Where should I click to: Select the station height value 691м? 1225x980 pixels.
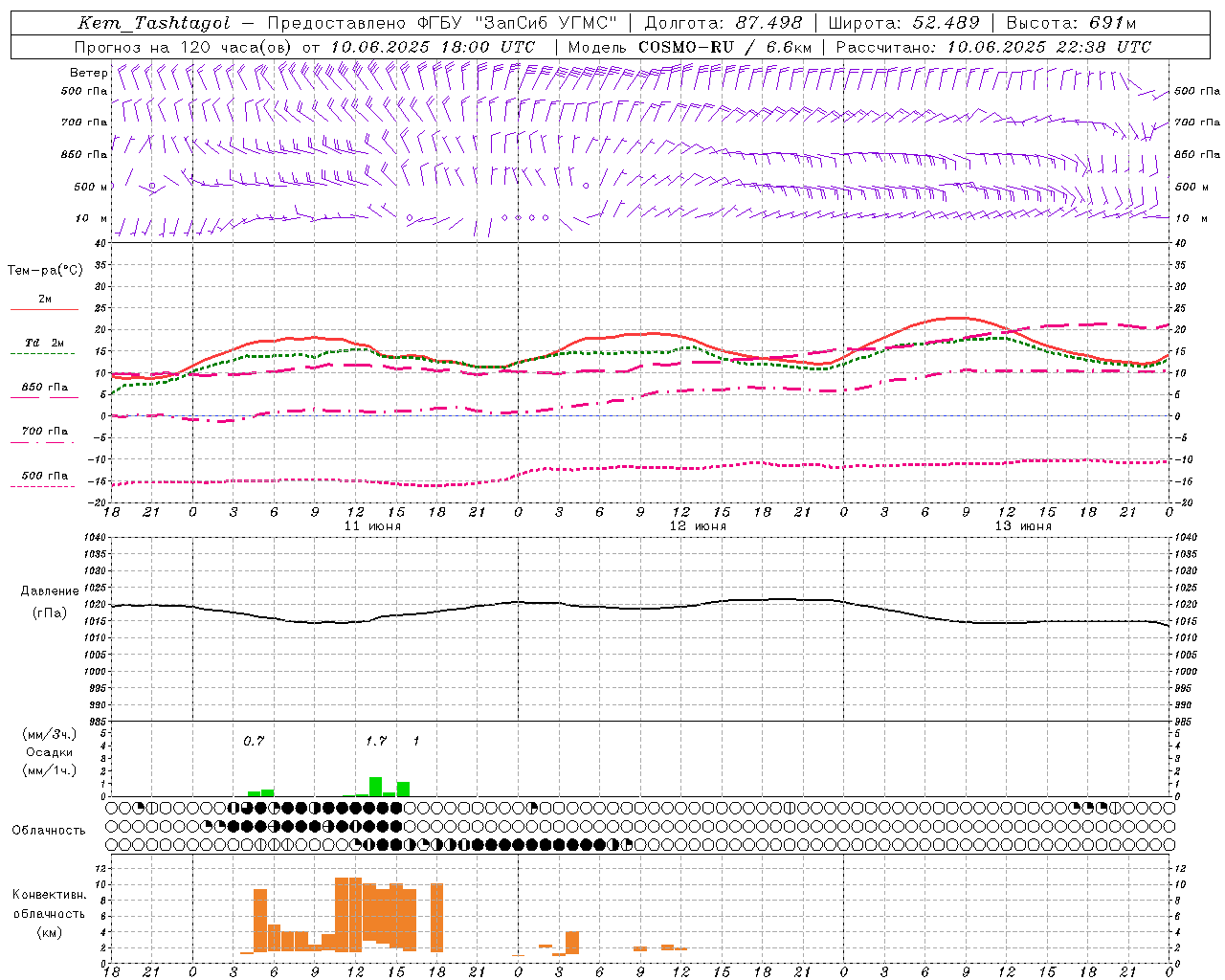point(1113,23)
